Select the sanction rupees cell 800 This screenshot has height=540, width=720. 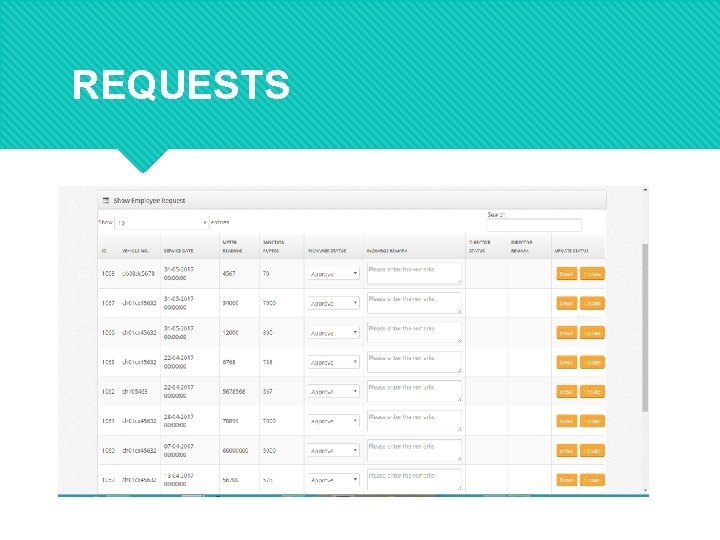pos(268,332)
